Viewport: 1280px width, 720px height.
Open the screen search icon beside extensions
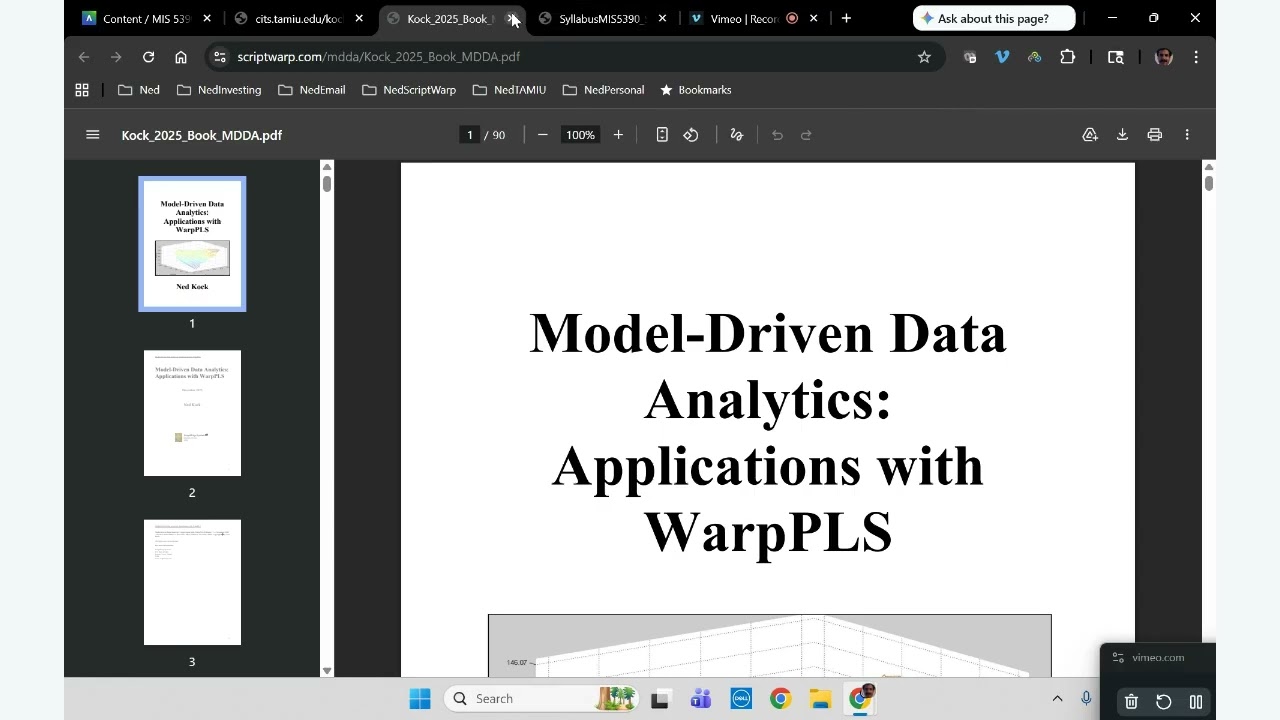1116,57
